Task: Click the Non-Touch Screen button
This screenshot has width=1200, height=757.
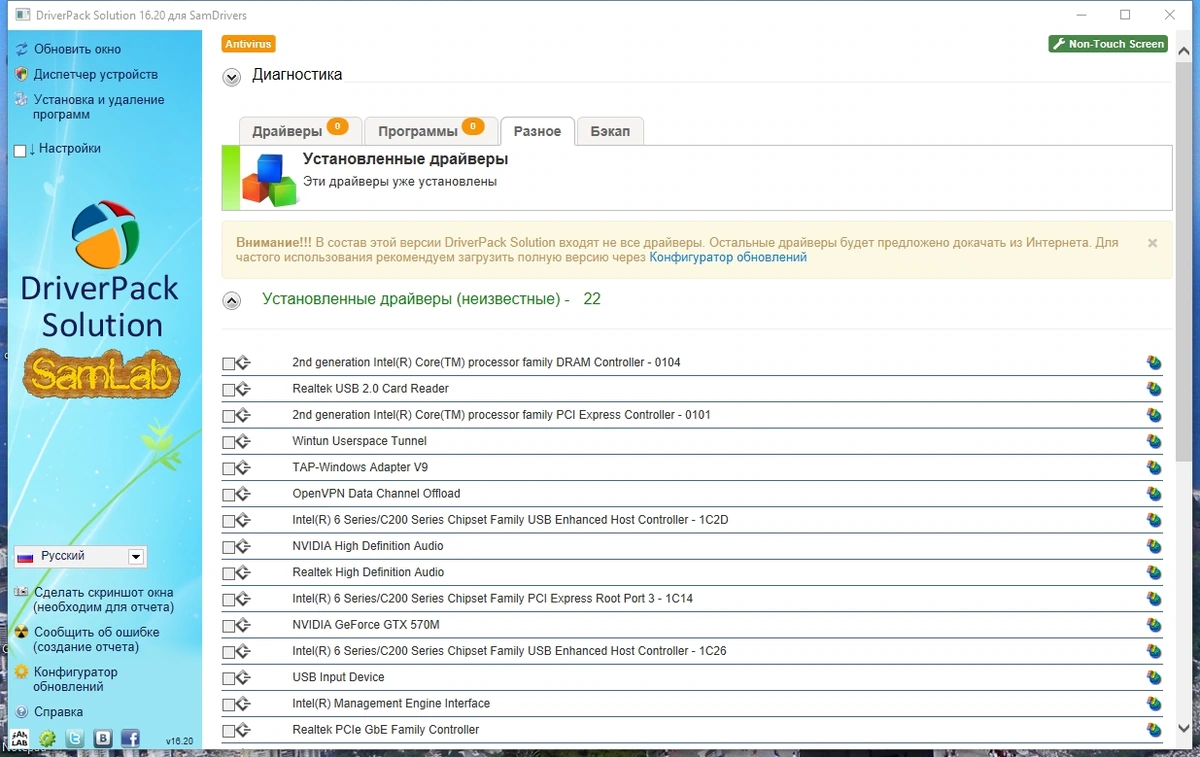Action: tap(1108, 44)
